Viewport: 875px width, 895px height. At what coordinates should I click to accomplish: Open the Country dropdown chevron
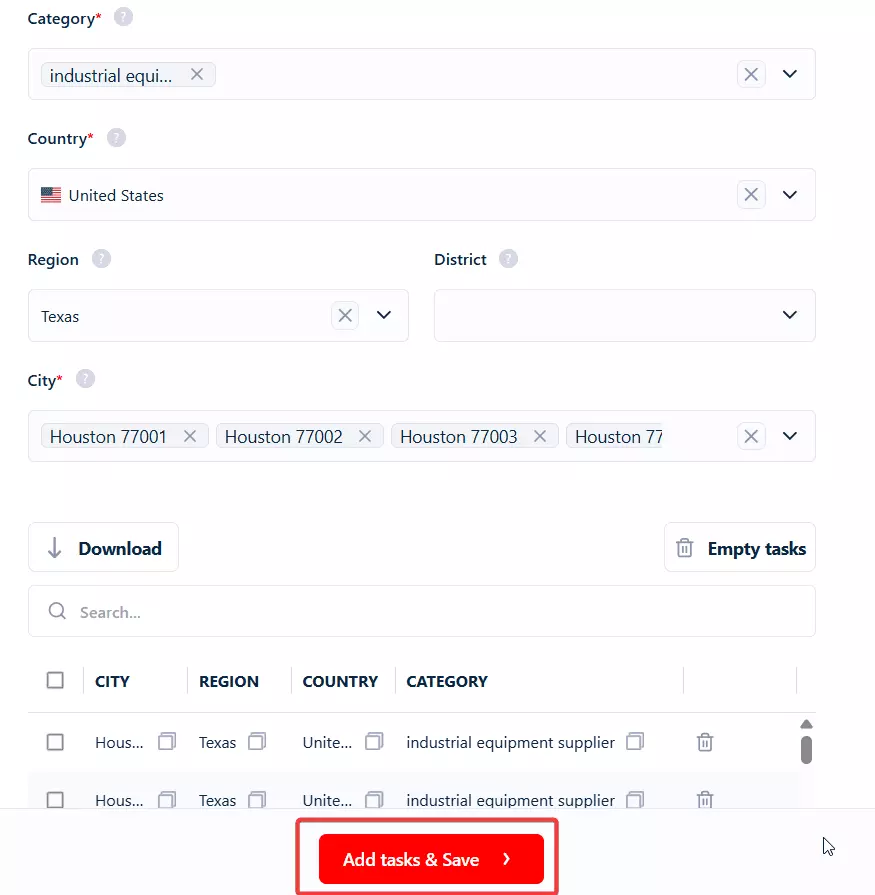click(789, 194)
